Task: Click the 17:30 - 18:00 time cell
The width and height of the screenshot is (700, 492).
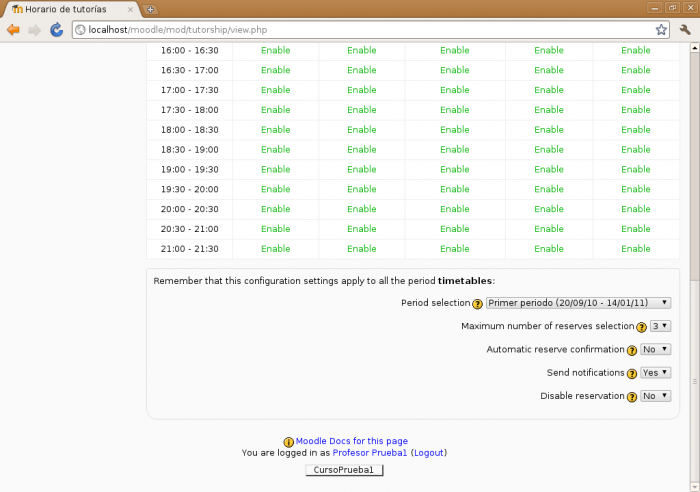Action: [190, 110]
